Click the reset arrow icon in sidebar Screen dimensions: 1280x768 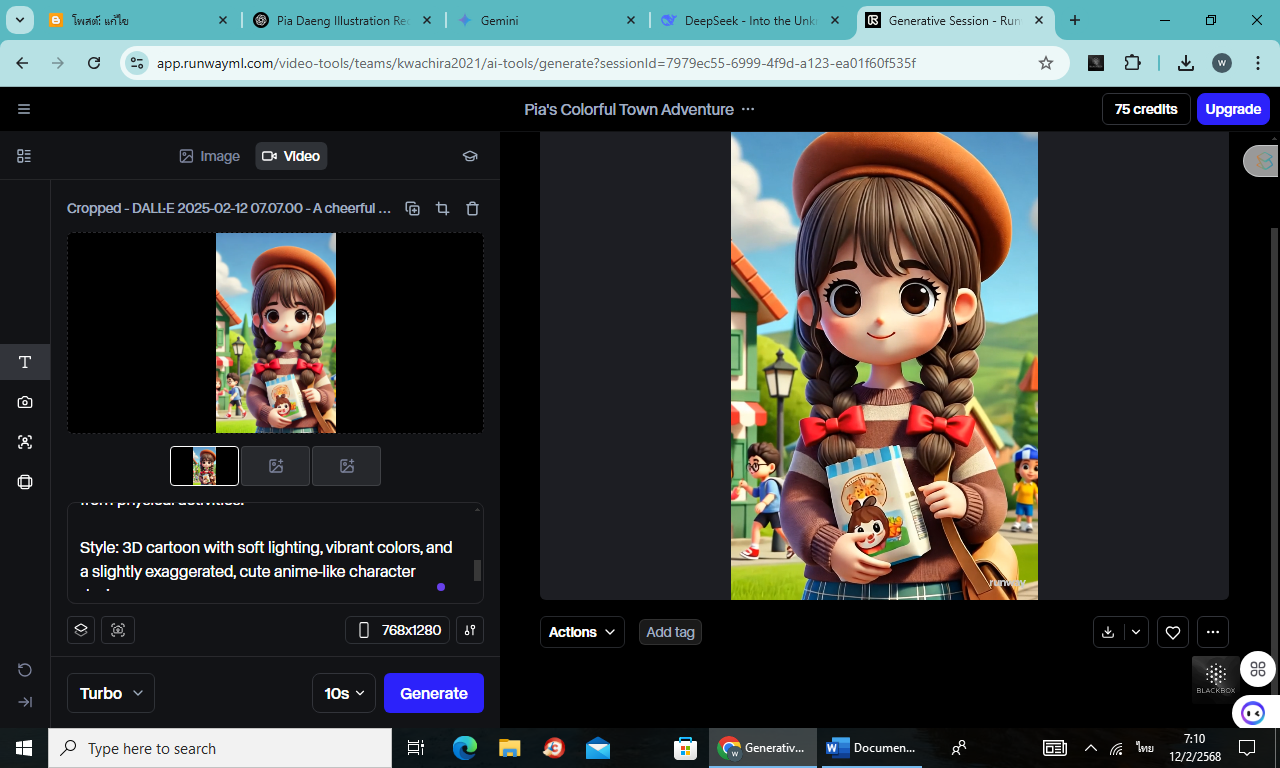[x=25, y=670]
